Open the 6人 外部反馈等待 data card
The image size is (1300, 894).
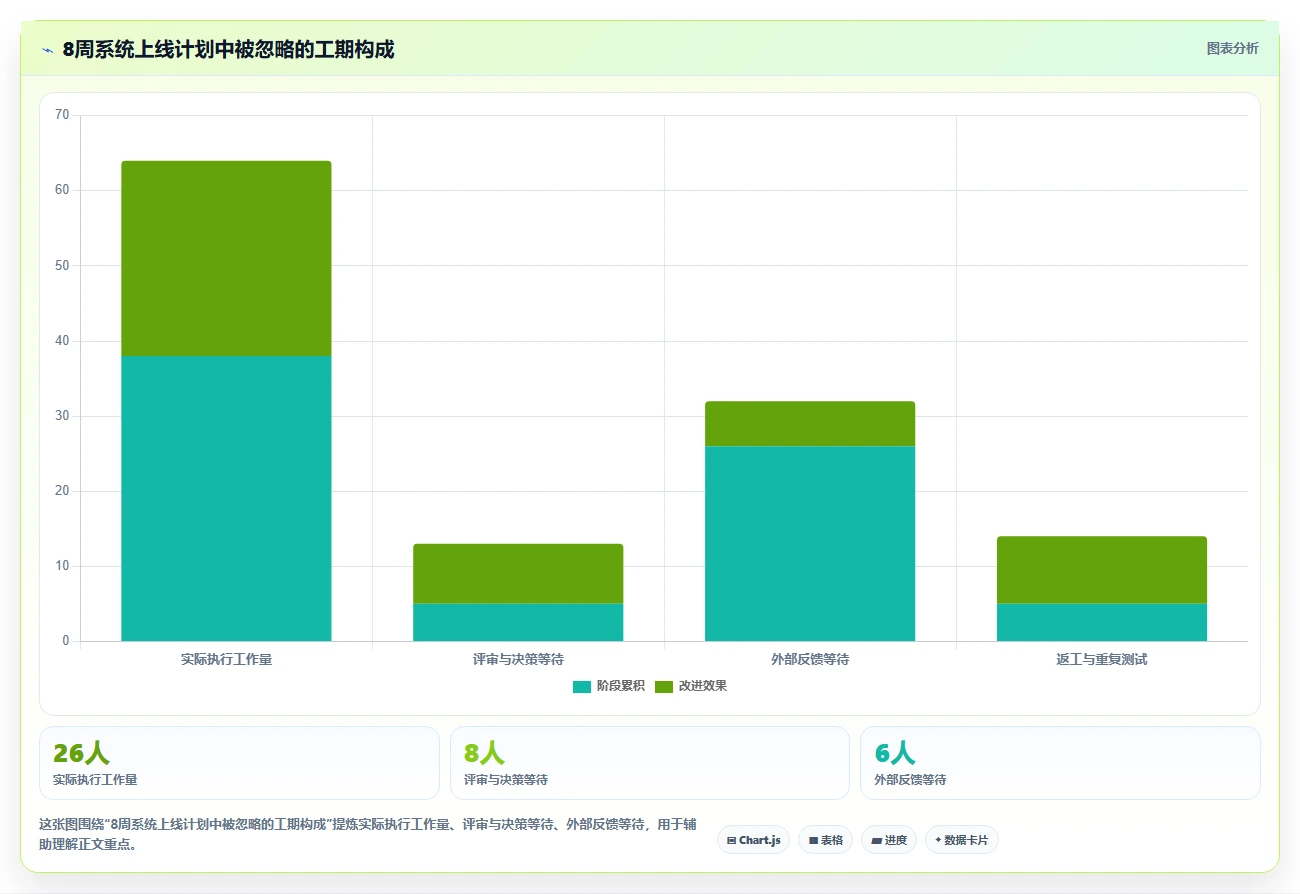click(1060, 763)
